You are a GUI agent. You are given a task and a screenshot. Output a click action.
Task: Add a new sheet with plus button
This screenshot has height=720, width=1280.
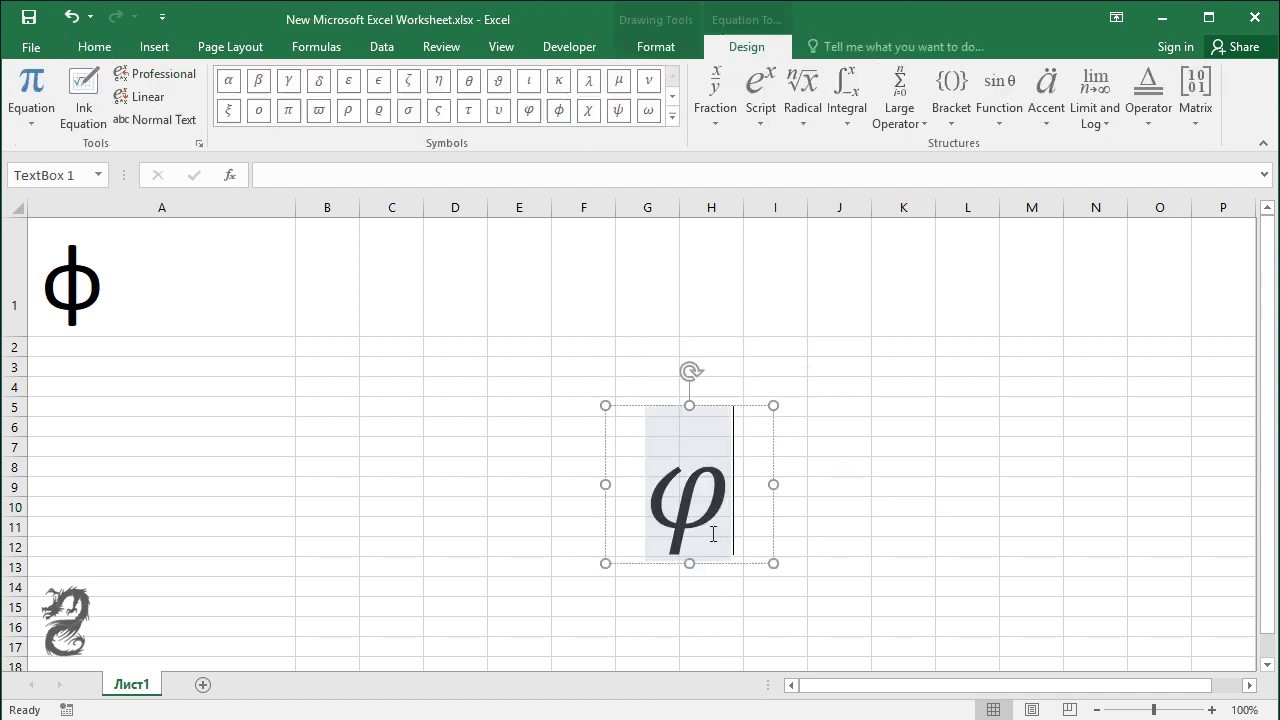tap(203, 685)
